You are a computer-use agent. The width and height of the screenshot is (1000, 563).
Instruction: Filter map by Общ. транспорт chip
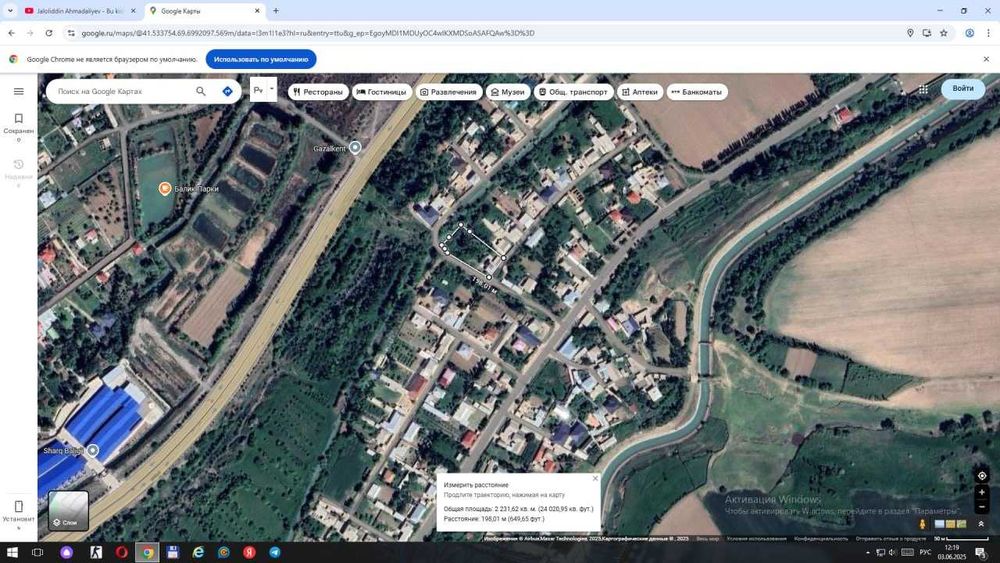[x=573, y=92]
